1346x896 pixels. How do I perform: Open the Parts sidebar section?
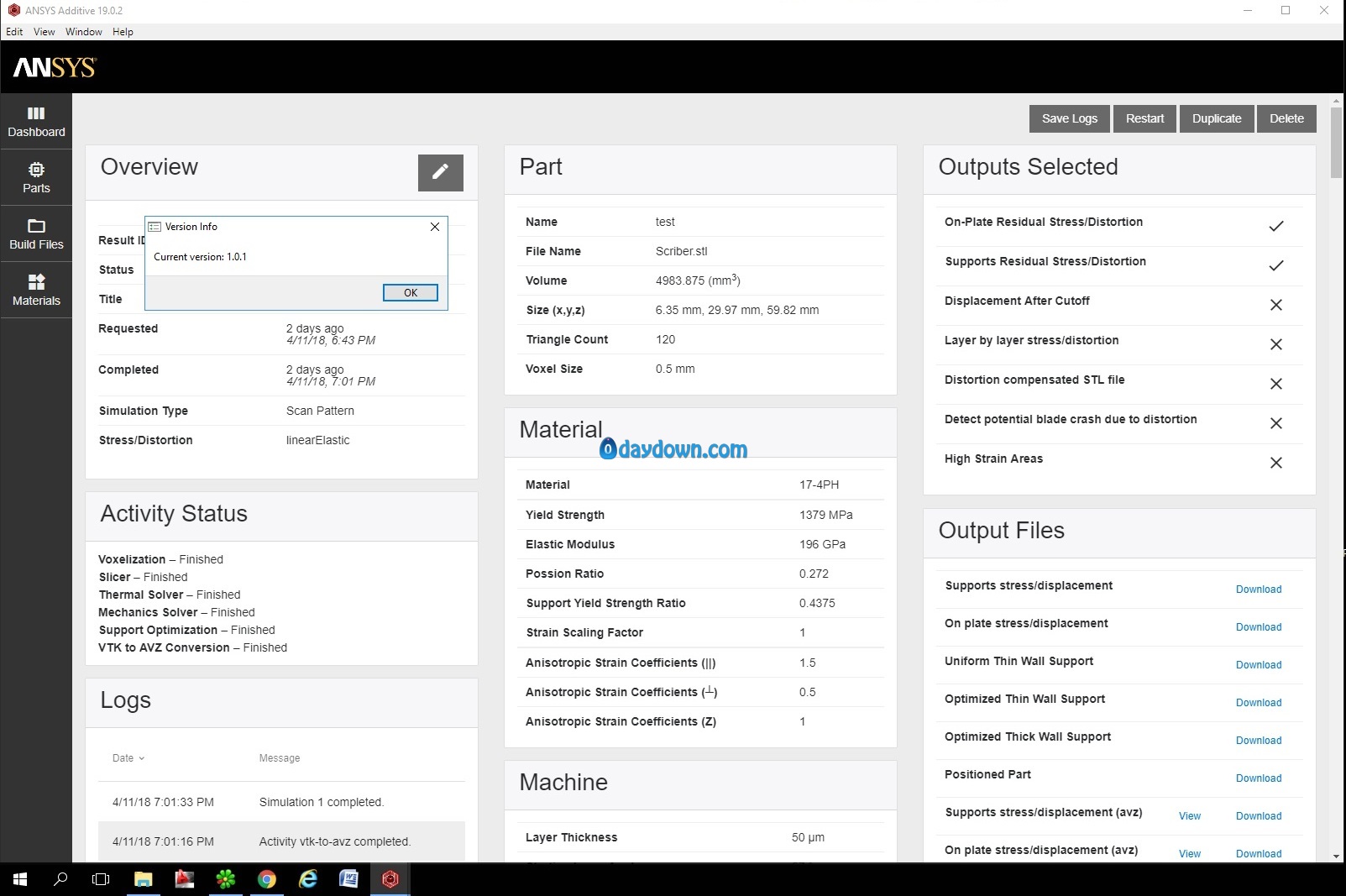[36, 178]
